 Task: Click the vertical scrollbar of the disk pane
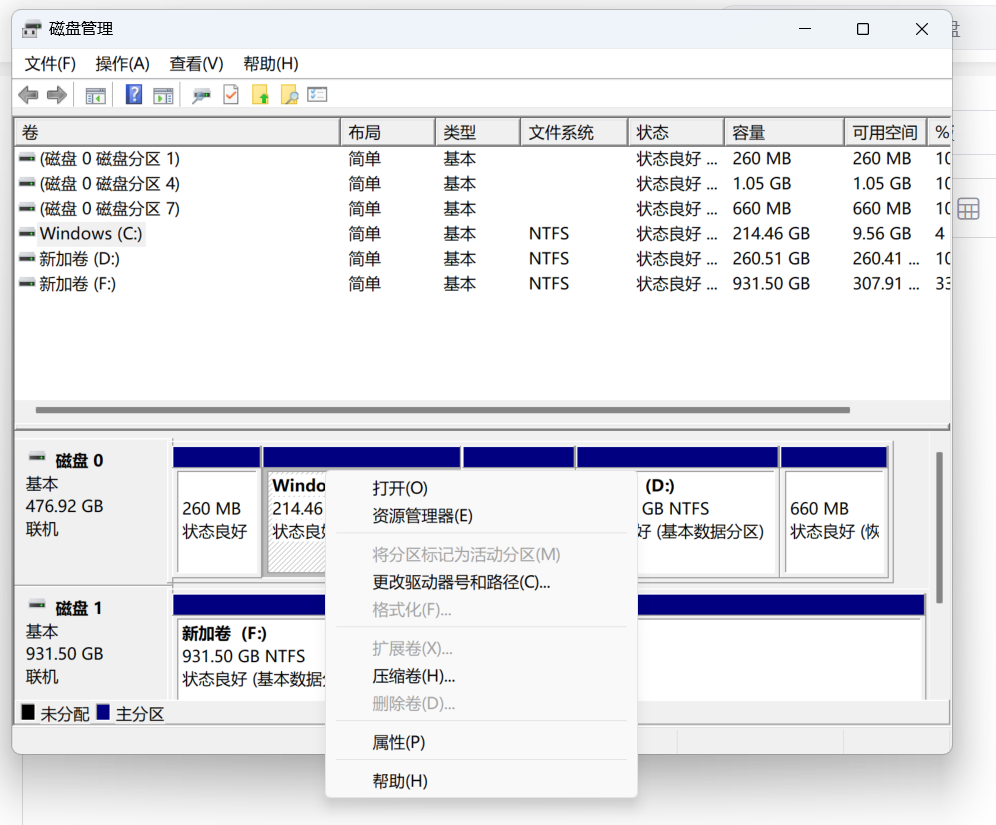tap(939, 527)
